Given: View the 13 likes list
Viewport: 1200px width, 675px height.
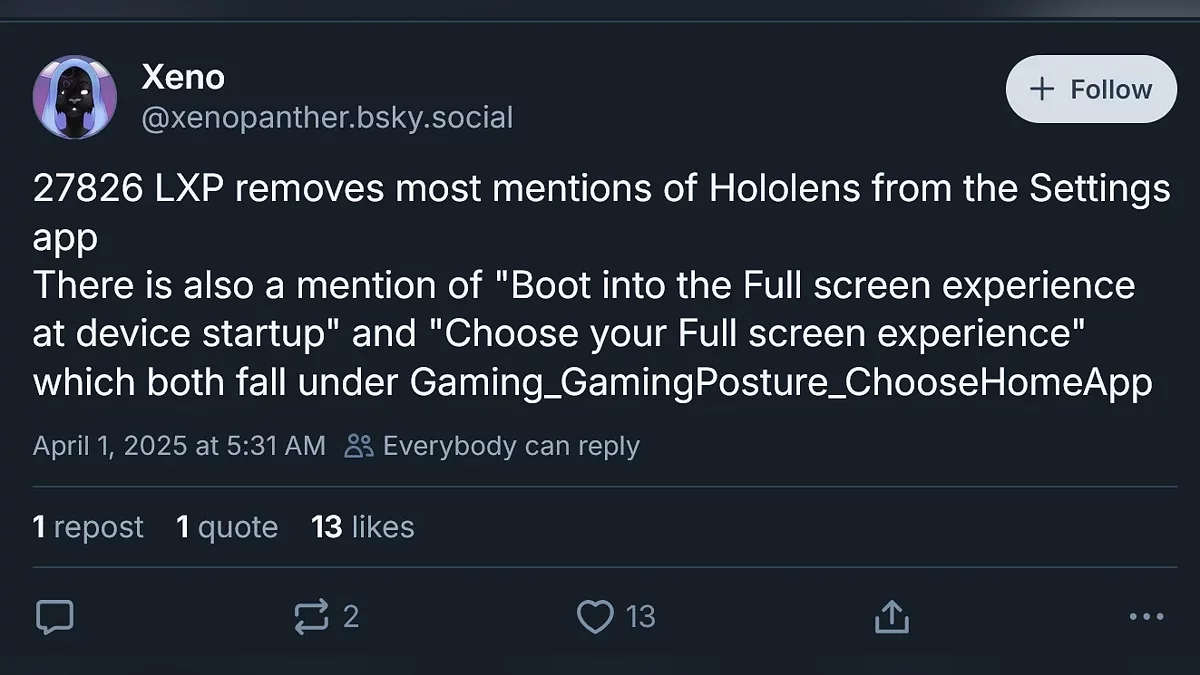Looking at the screenshot, I should click(362, 527).
